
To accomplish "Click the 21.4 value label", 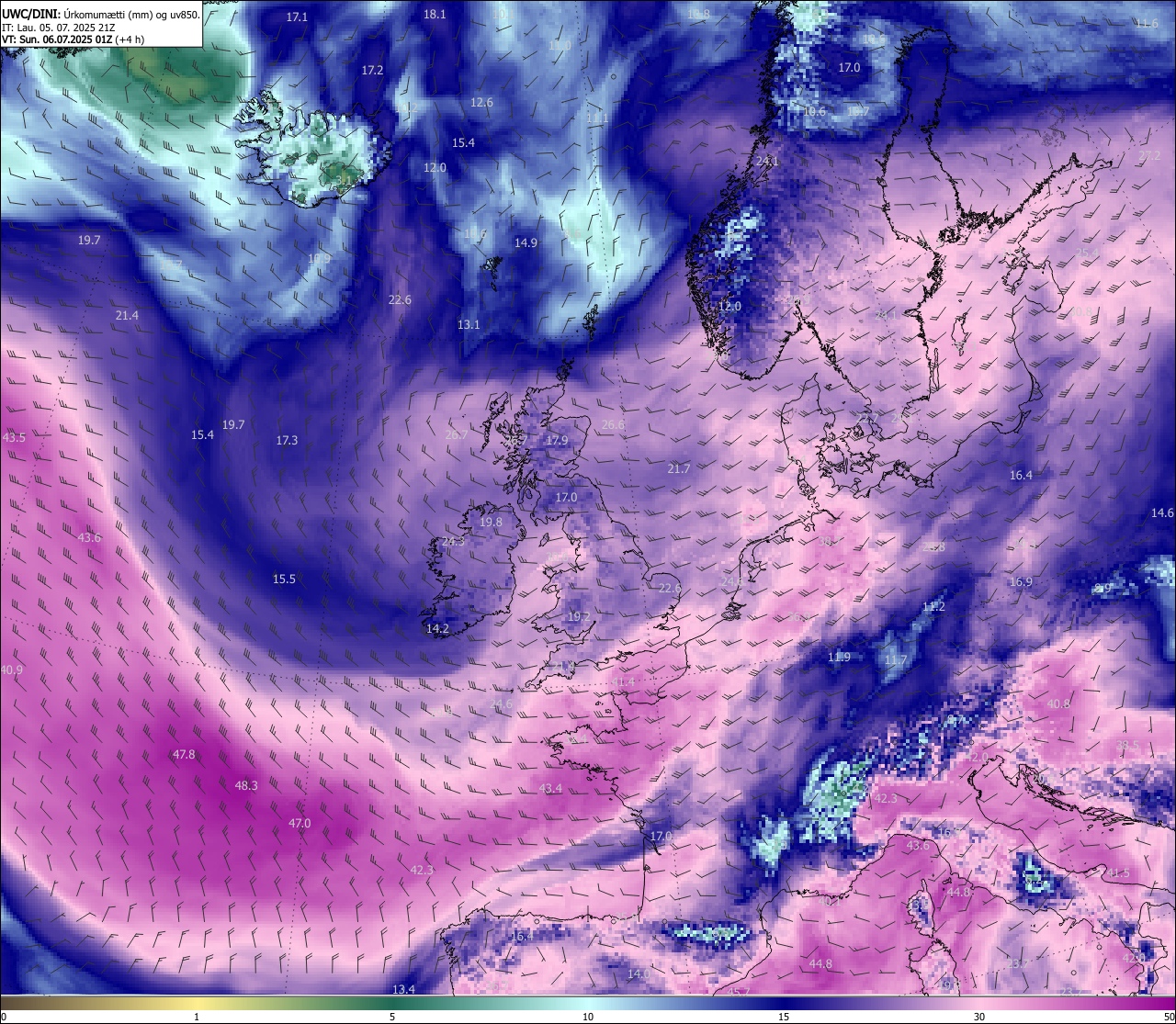I will pyautogui.click(x=127, y=316).
